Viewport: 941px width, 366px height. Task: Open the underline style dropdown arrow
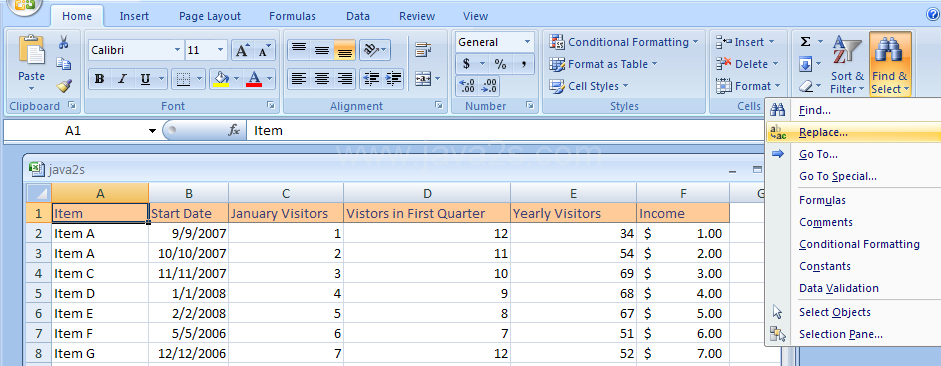tap(161, 79)
